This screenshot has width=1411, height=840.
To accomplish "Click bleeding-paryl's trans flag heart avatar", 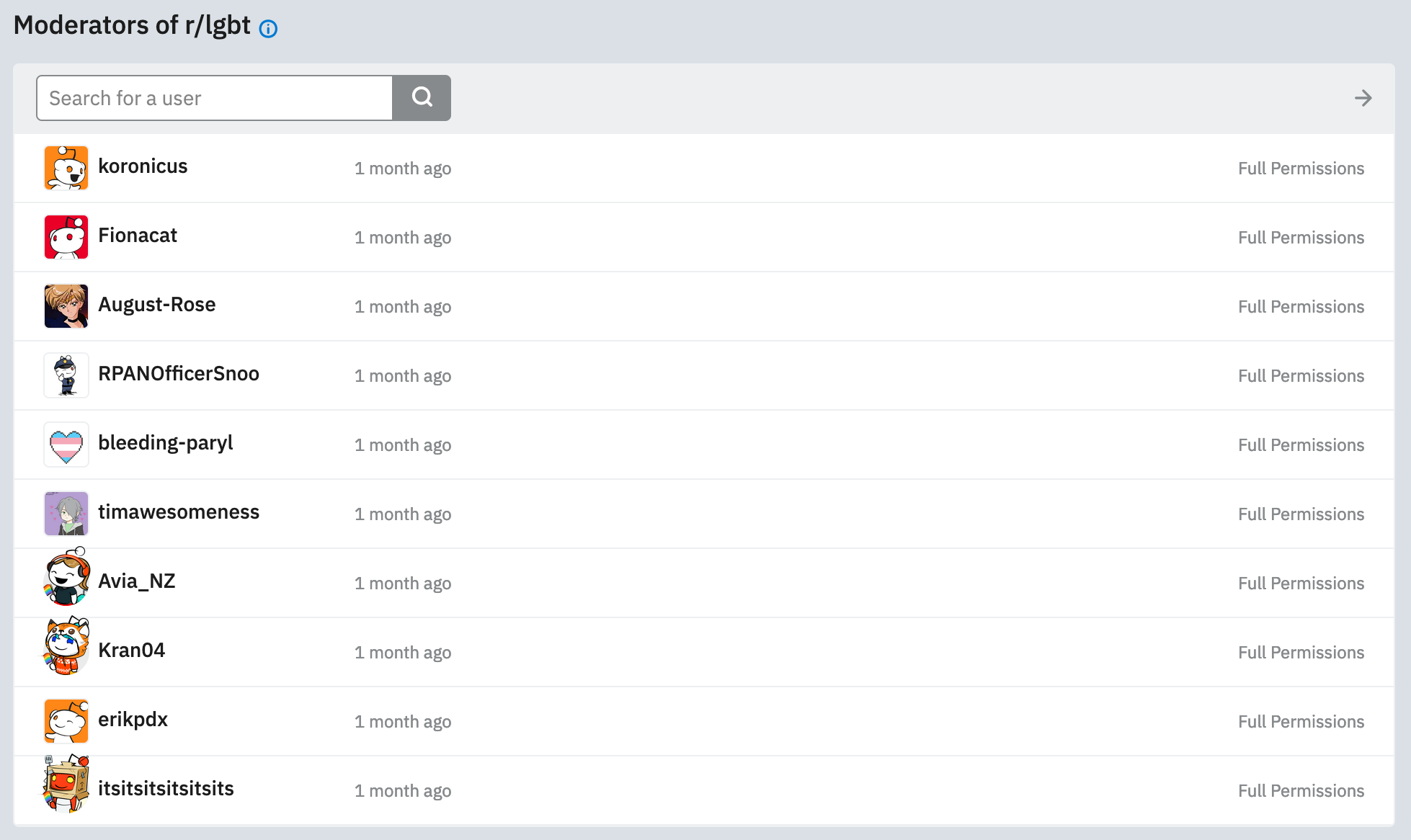I will click(66, 444).
